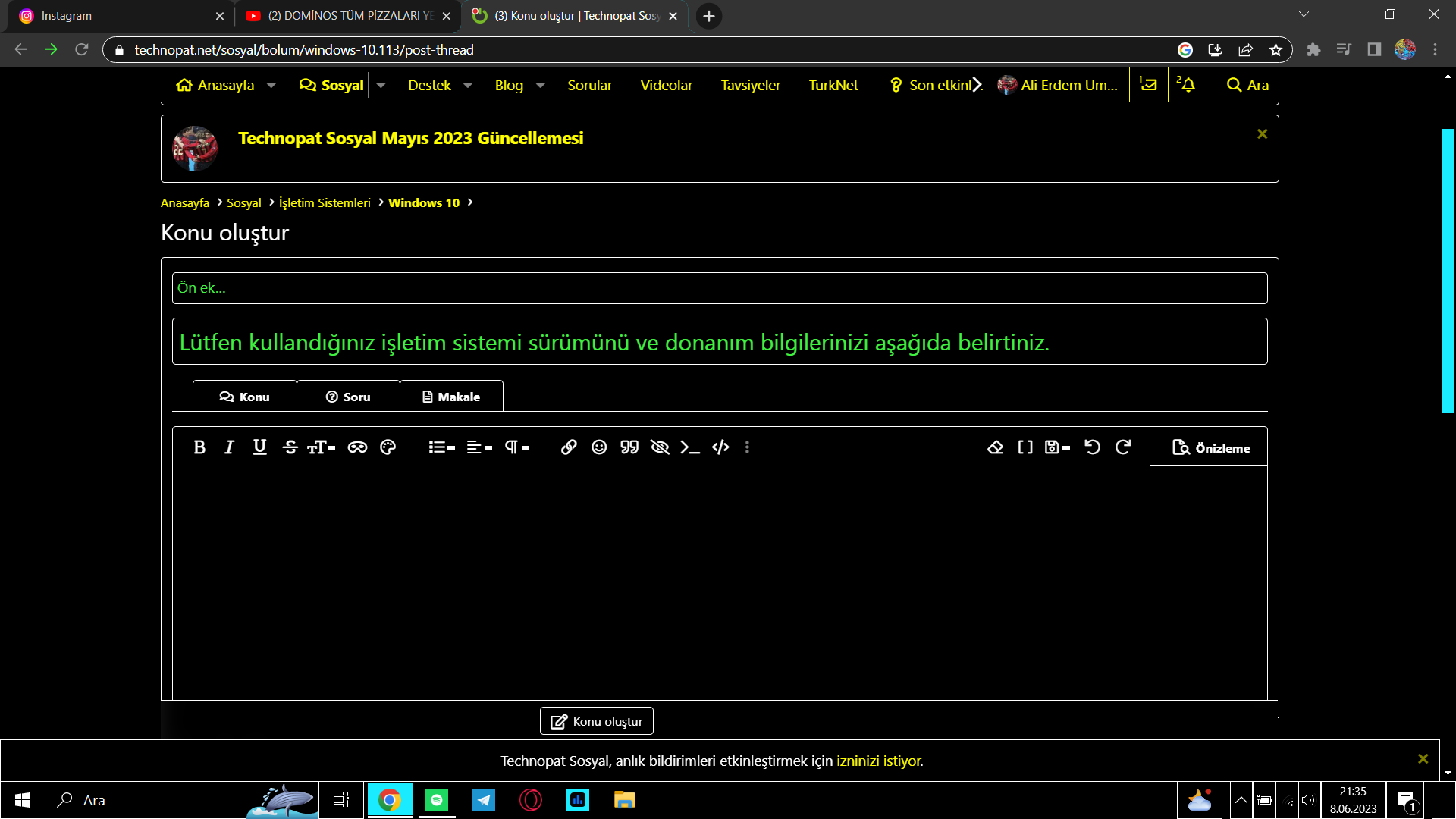The width and height of the screenshot is (1456, 819).
Task: Toggle bold formatting in editor
Action: [x=199, y=447]
